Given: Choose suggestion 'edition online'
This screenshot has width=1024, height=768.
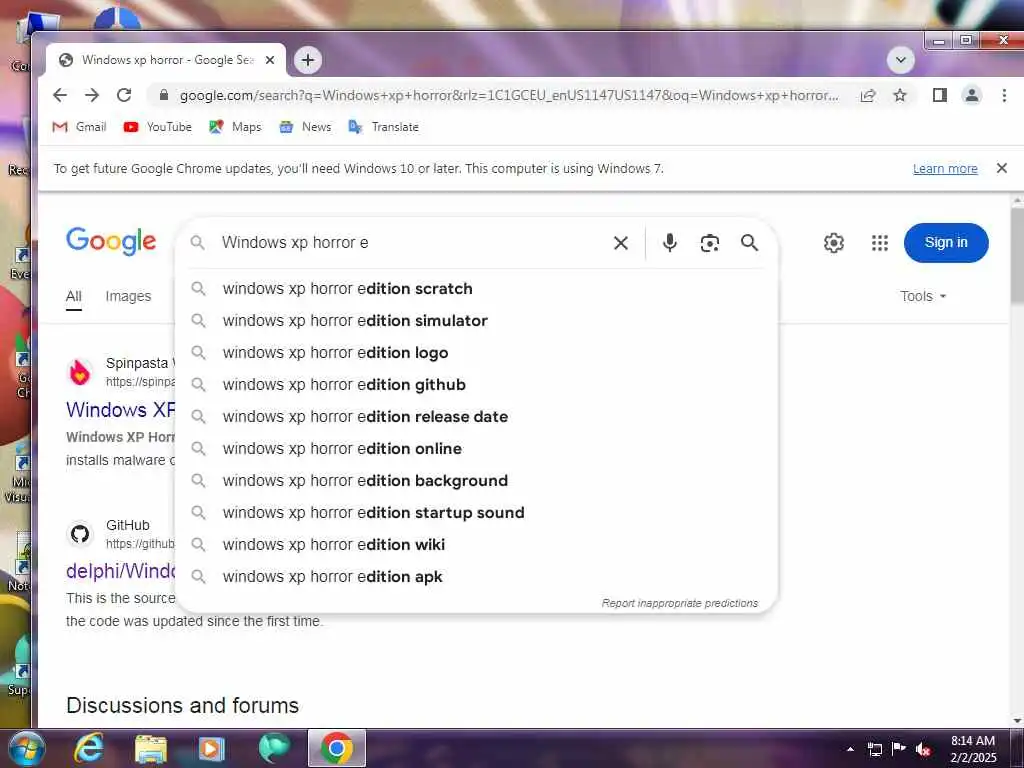Looking at the screenshot, I should (x=477, y=449).
